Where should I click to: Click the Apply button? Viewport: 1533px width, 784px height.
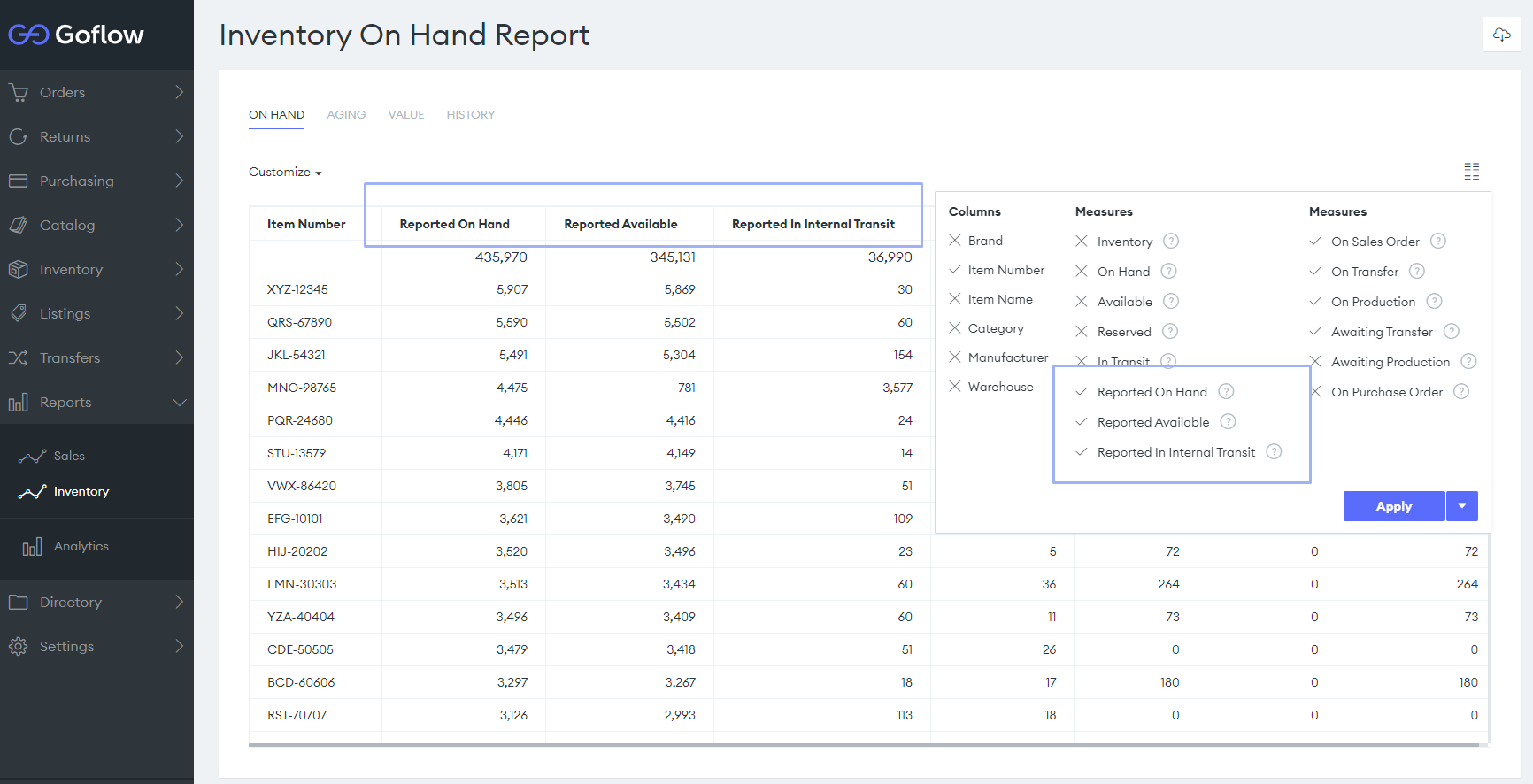point(1394,506)
